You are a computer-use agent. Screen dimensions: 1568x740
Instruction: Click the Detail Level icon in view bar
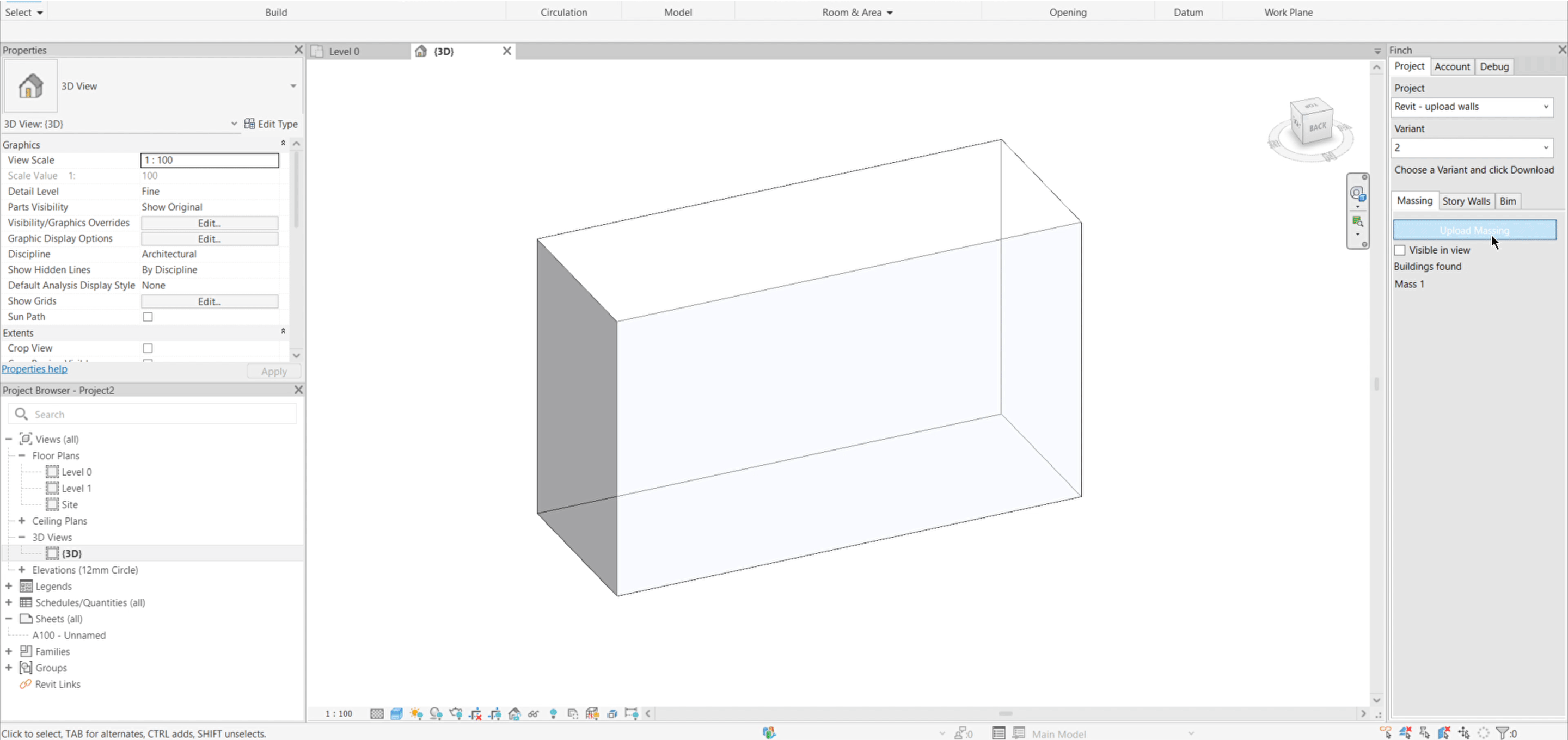coord(377,714)
